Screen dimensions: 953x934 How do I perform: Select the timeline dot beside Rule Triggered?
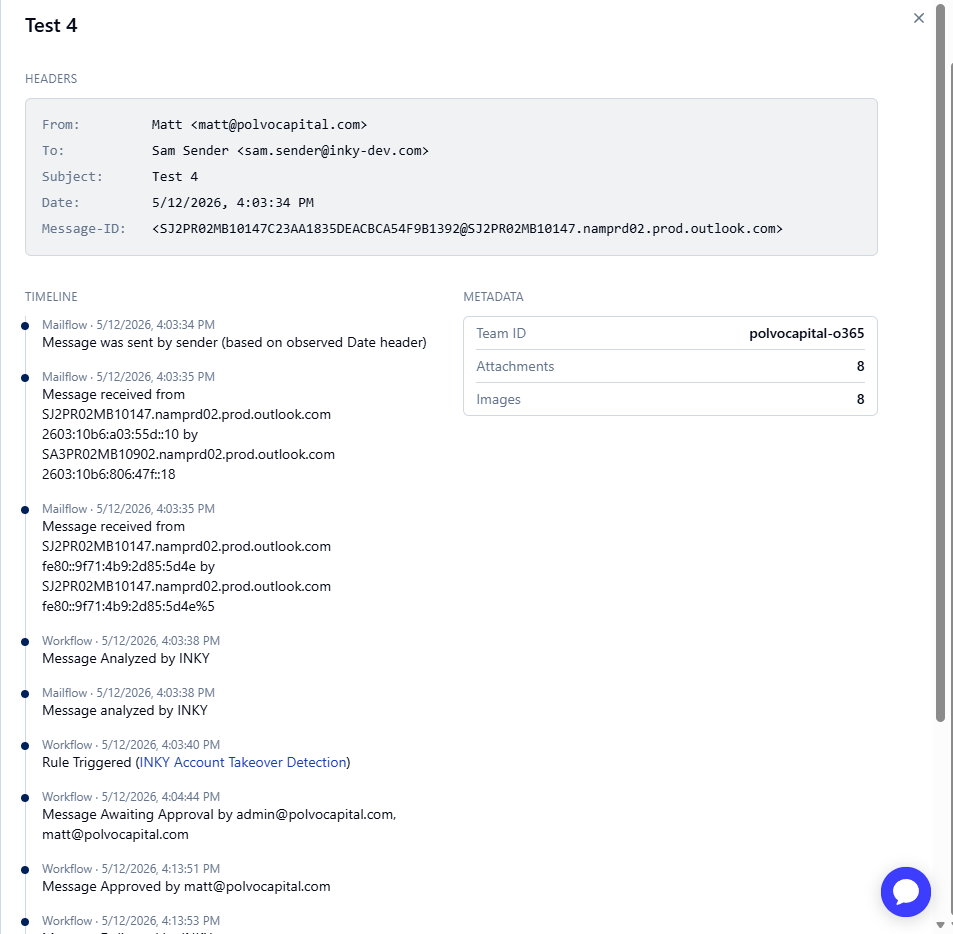pos(25,746)
